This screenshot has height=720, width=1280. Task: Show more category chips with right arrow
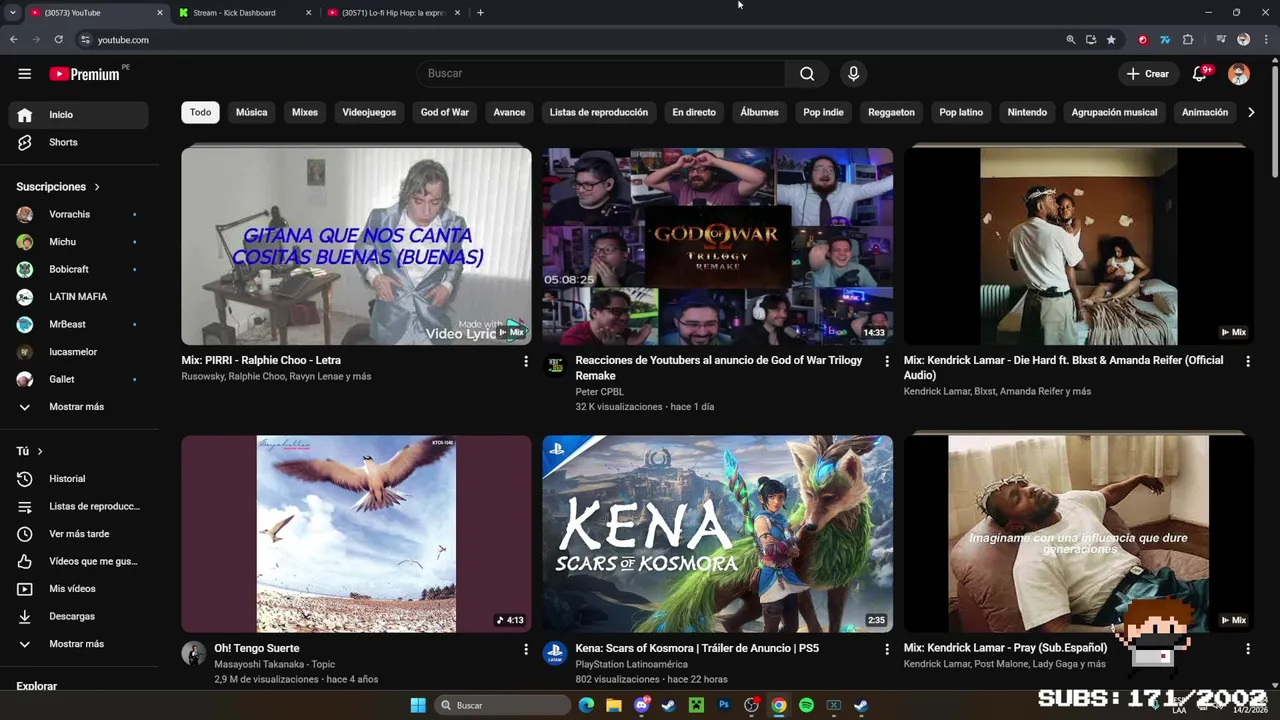(x=1250, y=113)
